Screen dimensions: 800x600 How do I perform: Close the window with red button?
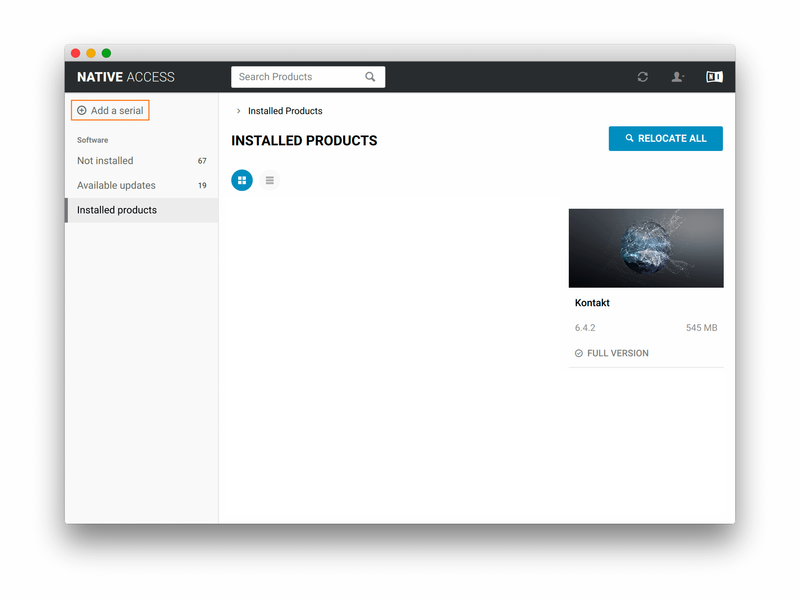(x=76, y=53)
